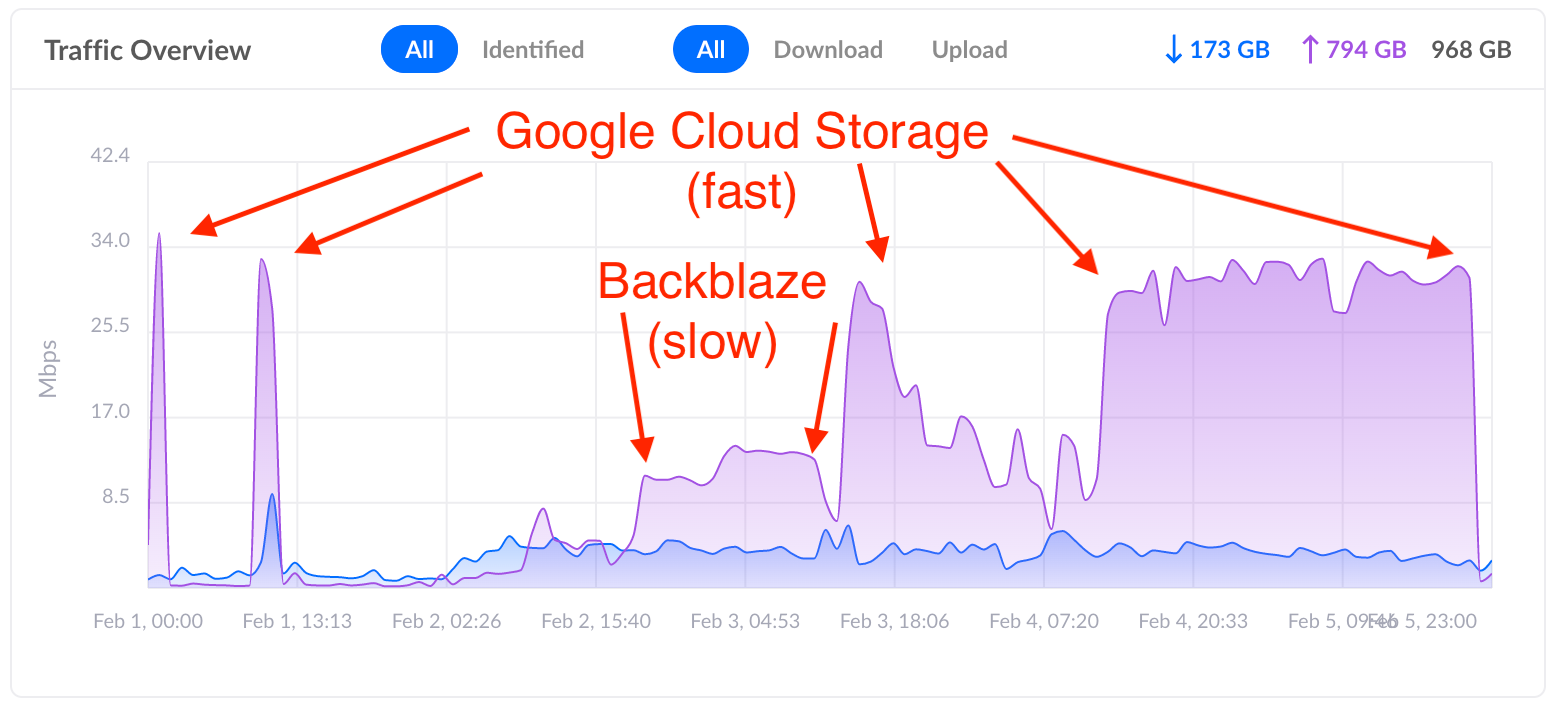Click the Feb 1, 00:00 timestamp label
Image resolution: width=1556 pixels, height=710 pixels.
click(x=147, y=620)
